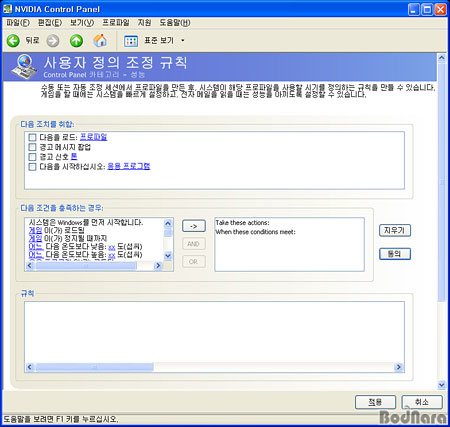This screenshot has height=427, width=450.
Task: Click the 톤 link after 경고 신호
Action: click(x=74, y=156)
